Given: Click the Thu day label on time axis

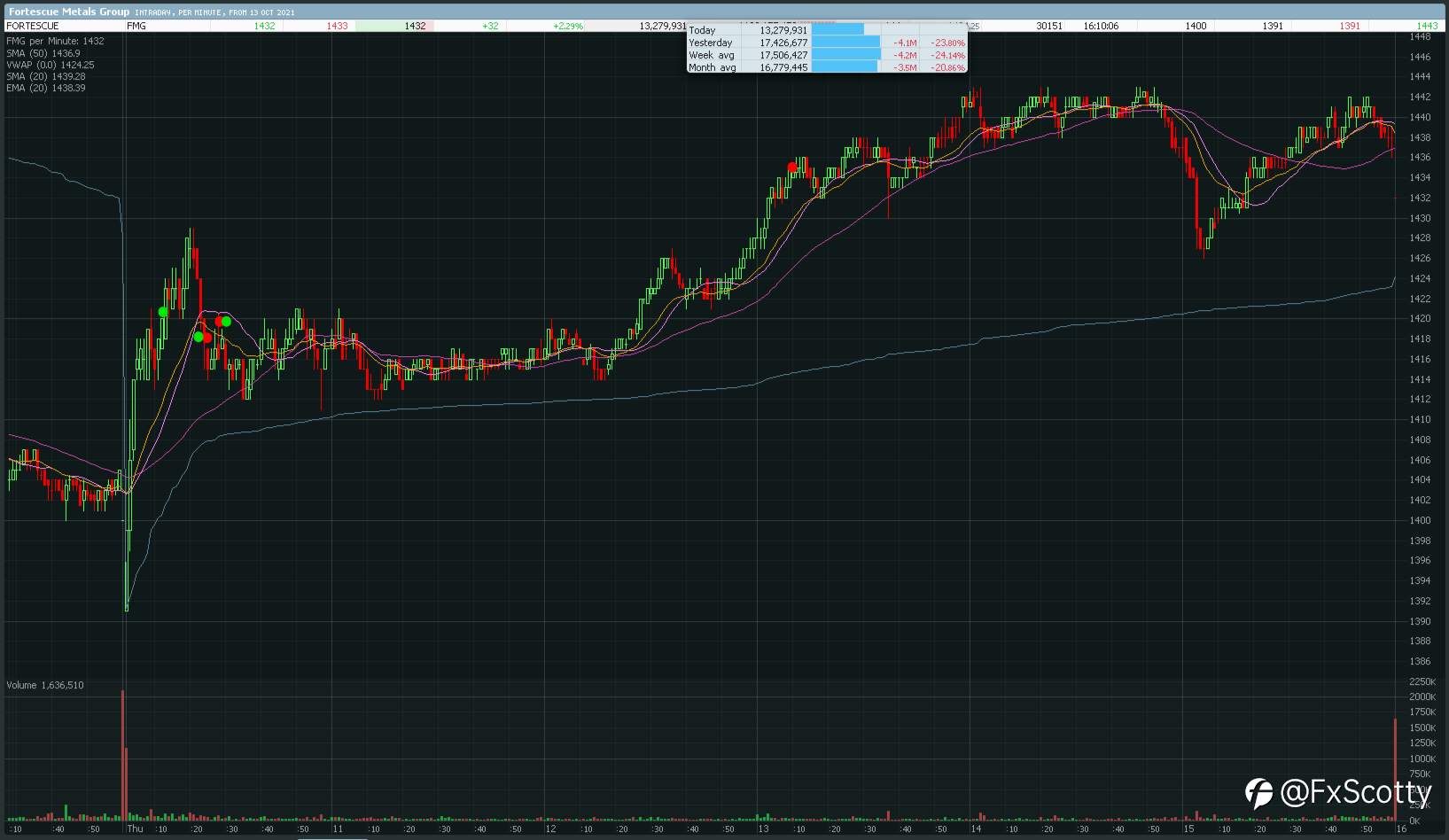Looking at the screenshot, I should (135, 829).
